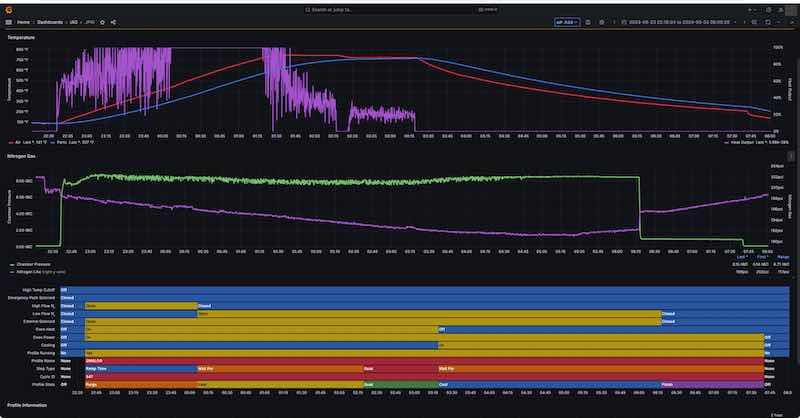This screenshot has height=418, width=800.
Task: Click the High Temp Cutoff Off bar
Action: click(x=424, y=290)
